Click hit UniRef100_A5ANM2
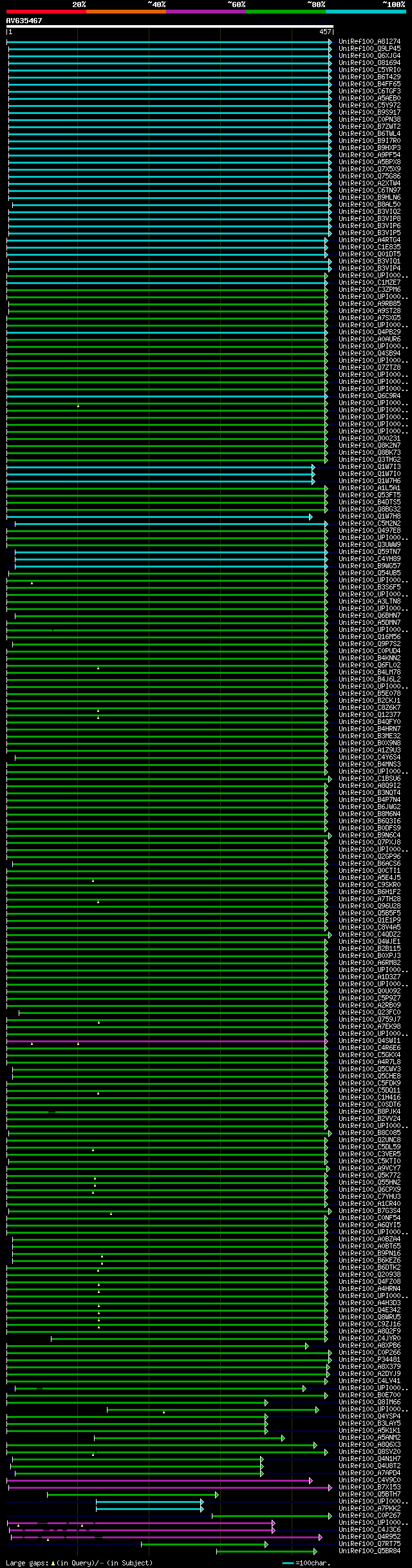 [370, 1437]
